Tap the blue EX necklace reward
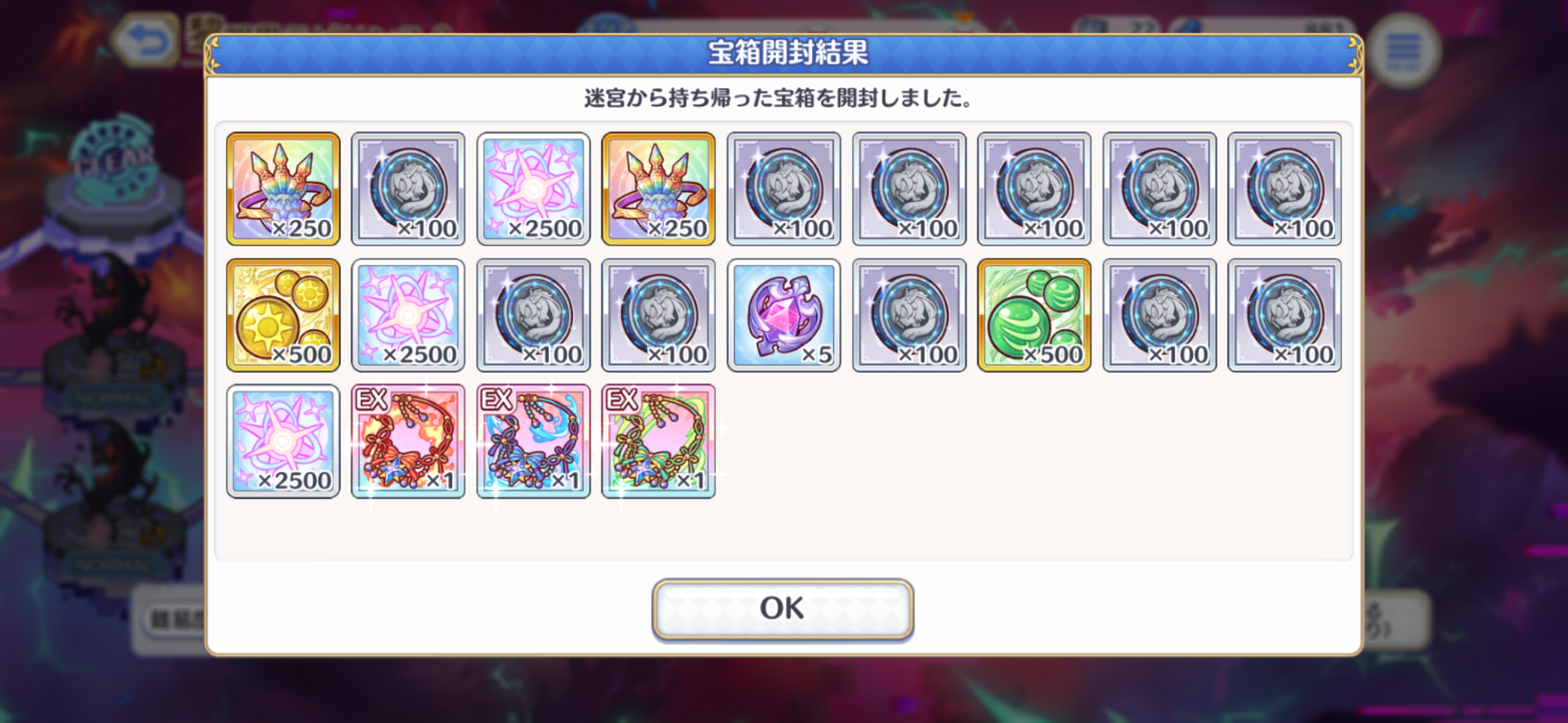 533,441
